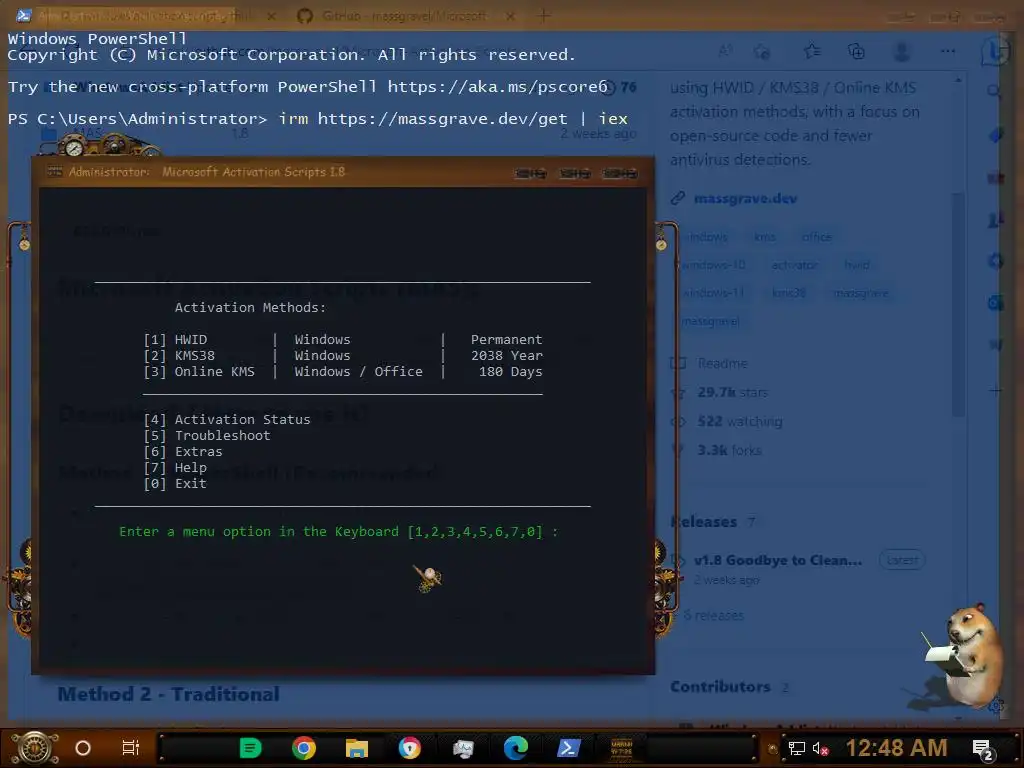Click the windows-11 topic tag
1024x768 pixels.
[712, 293]
